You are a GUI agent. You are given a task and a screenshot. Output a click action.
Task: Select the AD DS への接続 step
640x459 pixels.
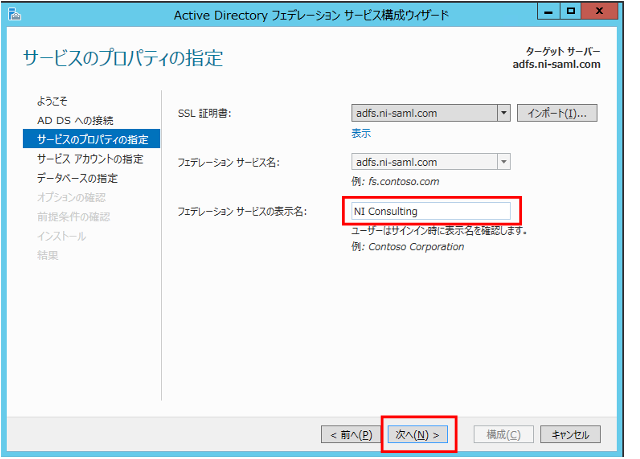pyautogui.click(x=75, y=120)
